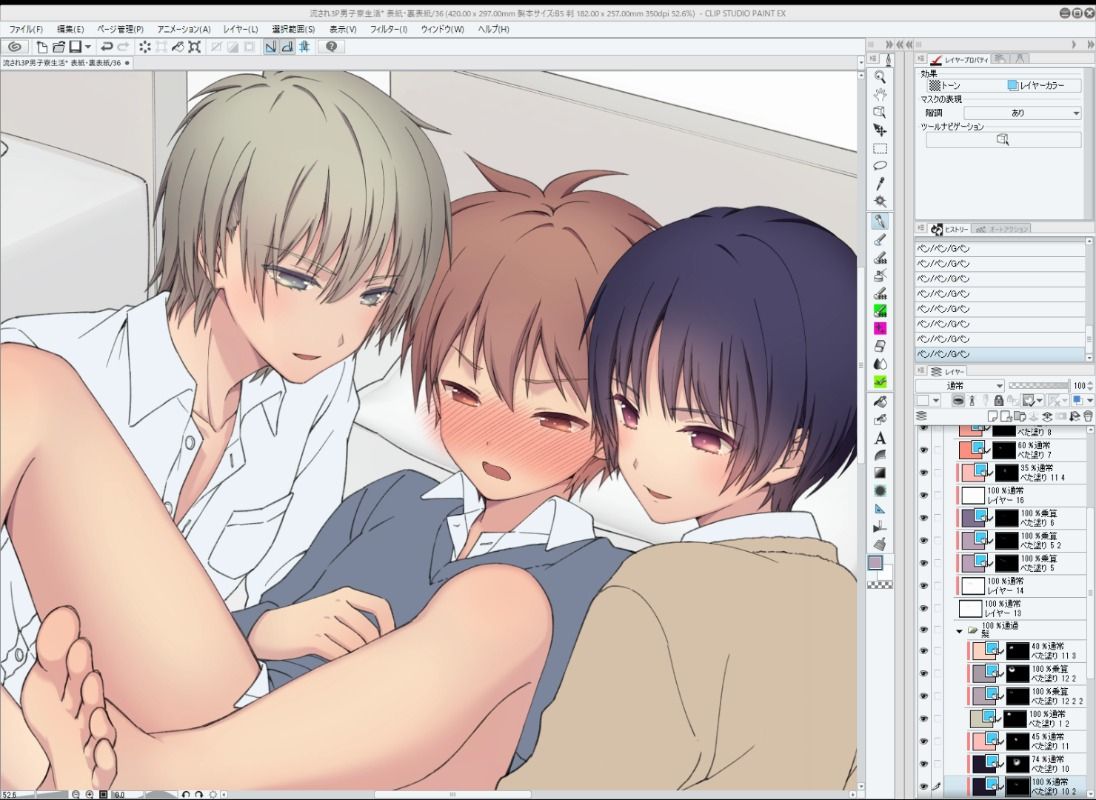Clear layer content toolbar icon

click(145, 47)
